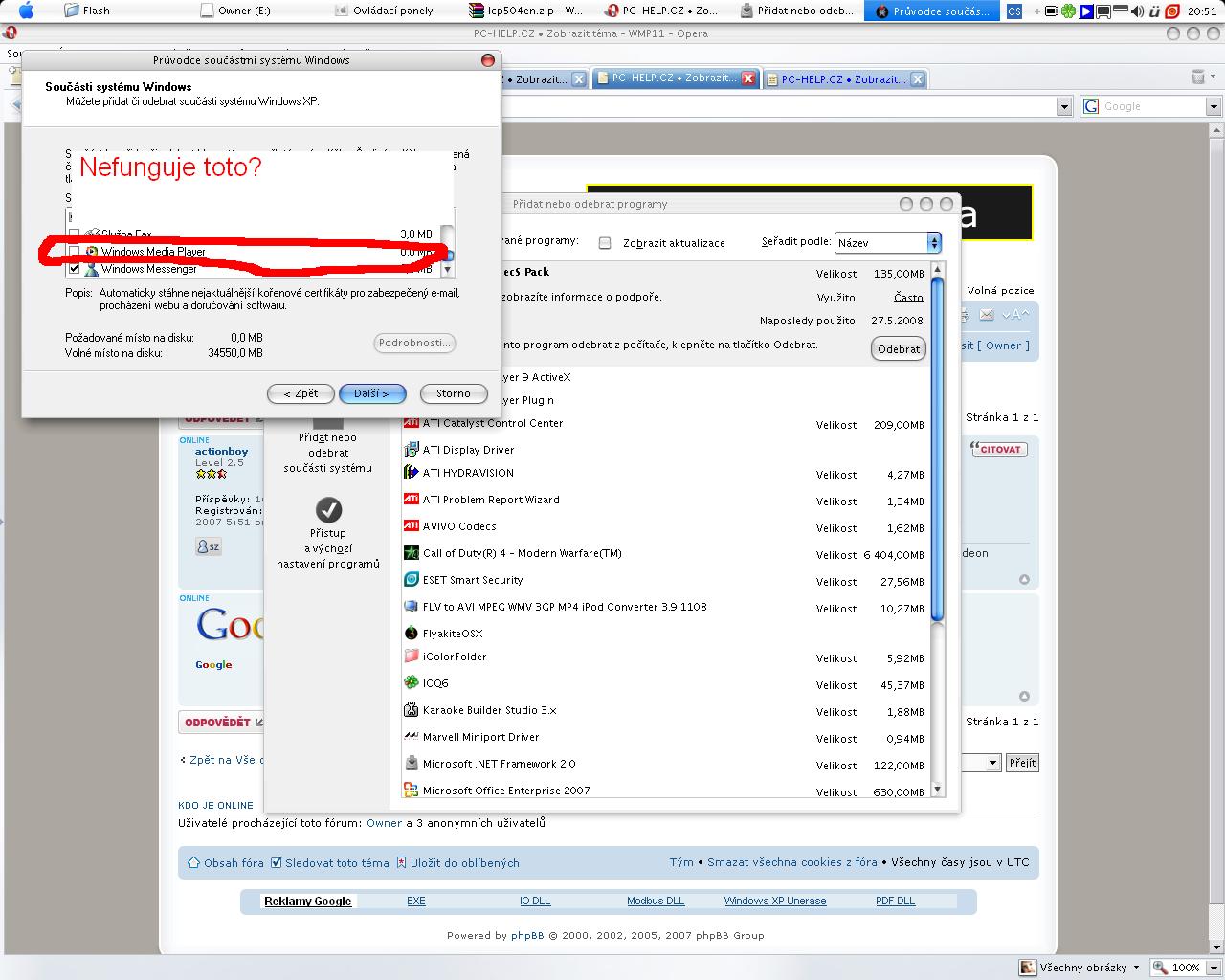The image size is (1225, 980).
Task: Toggle the Zobrazit aktualizace checkbox
Action: pyautogui.click(x=605, y=243)
